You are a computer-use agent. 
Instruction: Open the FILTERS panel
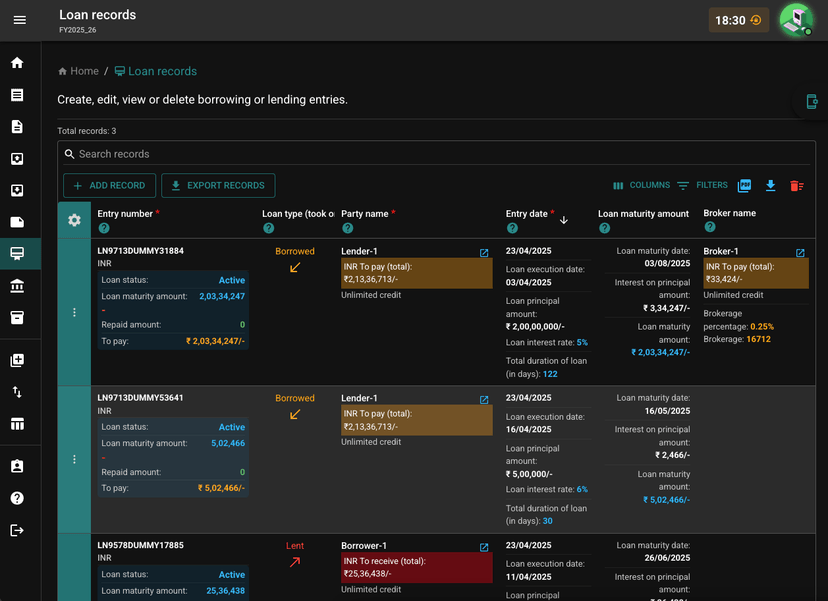tap(702, 185)
